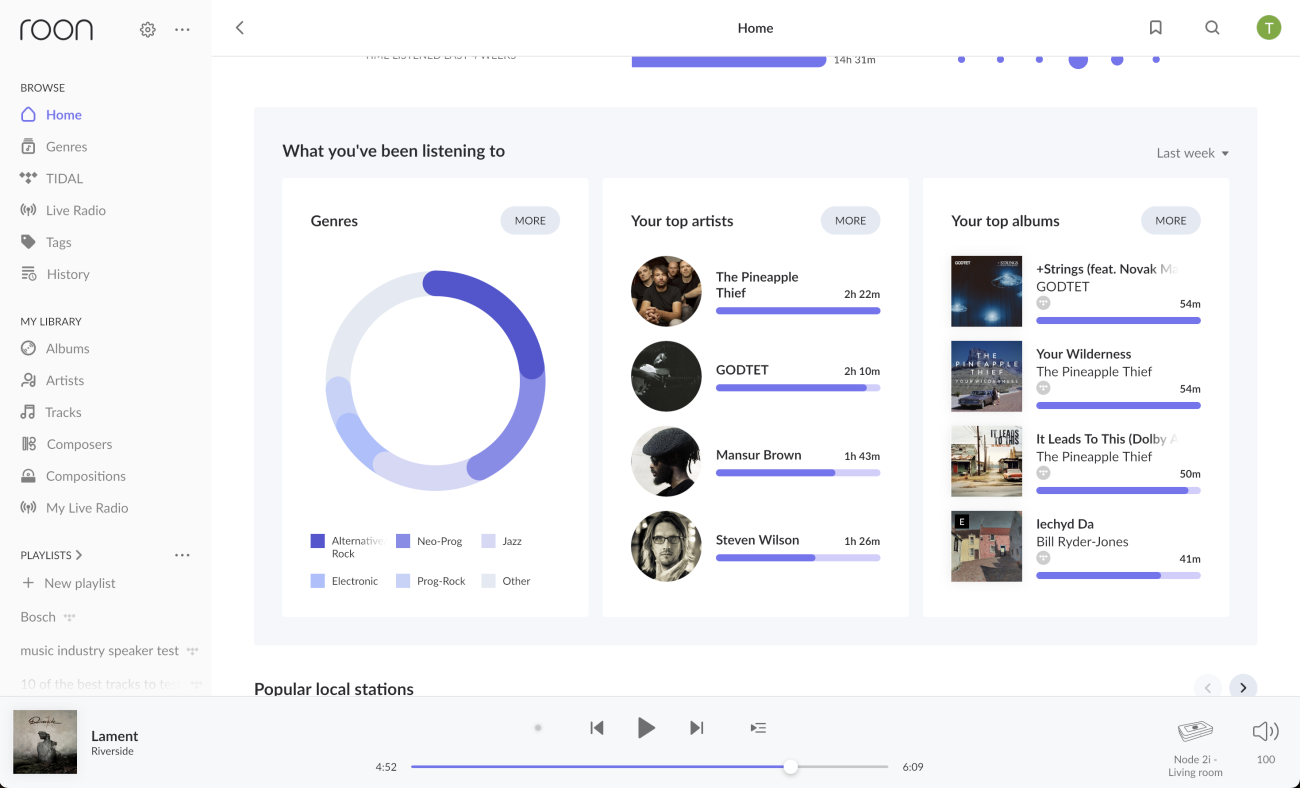Select the Electronic legend swatch
This screenshot has height=788, width=1300.
click(318, 581)
